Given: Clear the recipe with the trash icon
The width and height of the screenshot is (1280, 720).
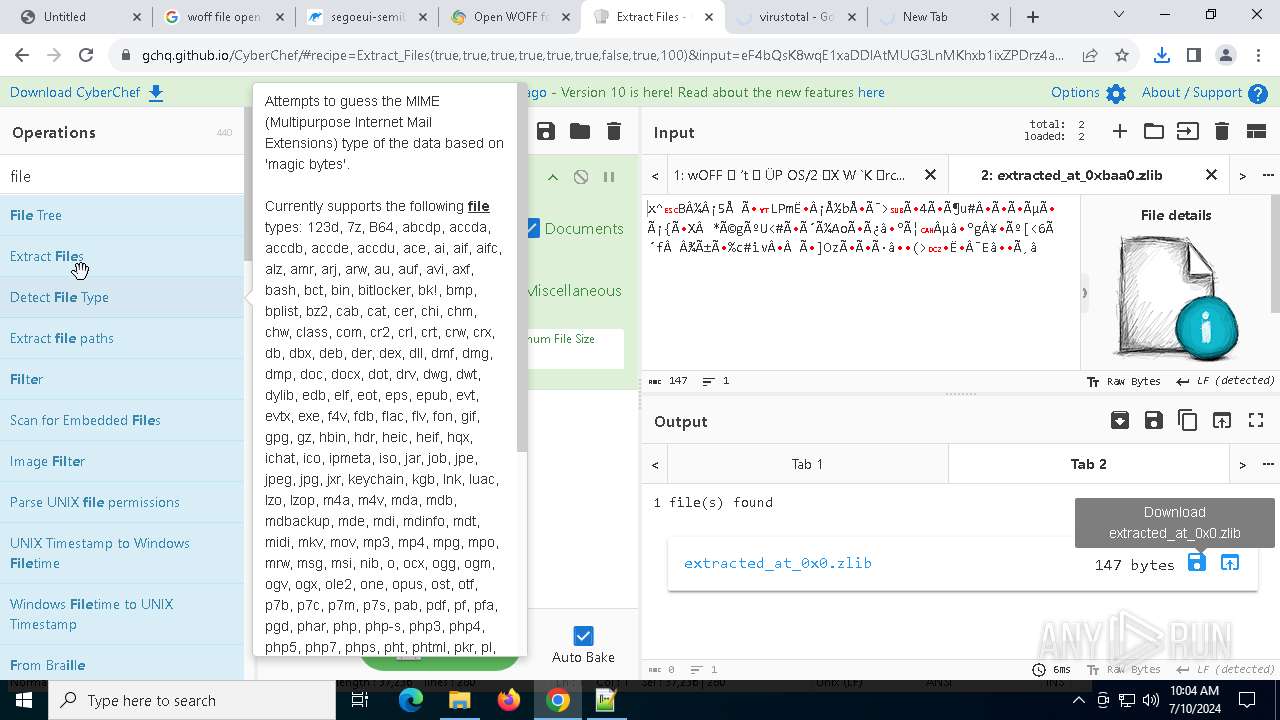Looking at the screenshot, I should tap(614, 131).
